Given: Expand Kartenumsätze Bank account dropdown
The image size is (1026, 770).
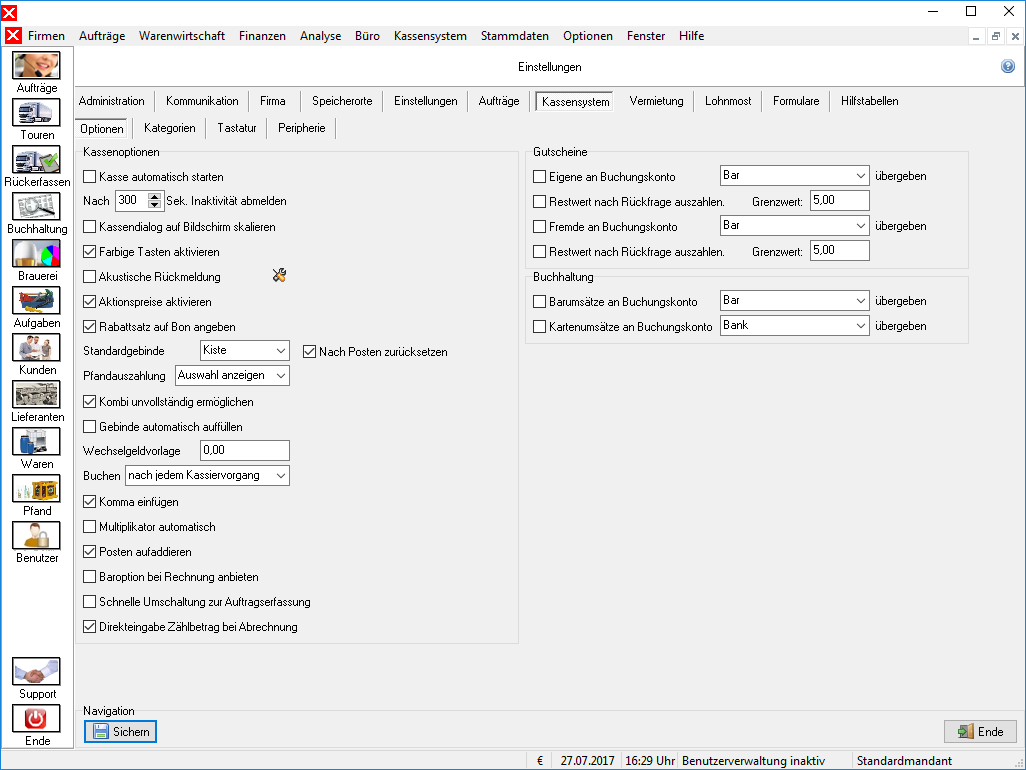Looking at the screenshot, I should click(x=794, y=326).
